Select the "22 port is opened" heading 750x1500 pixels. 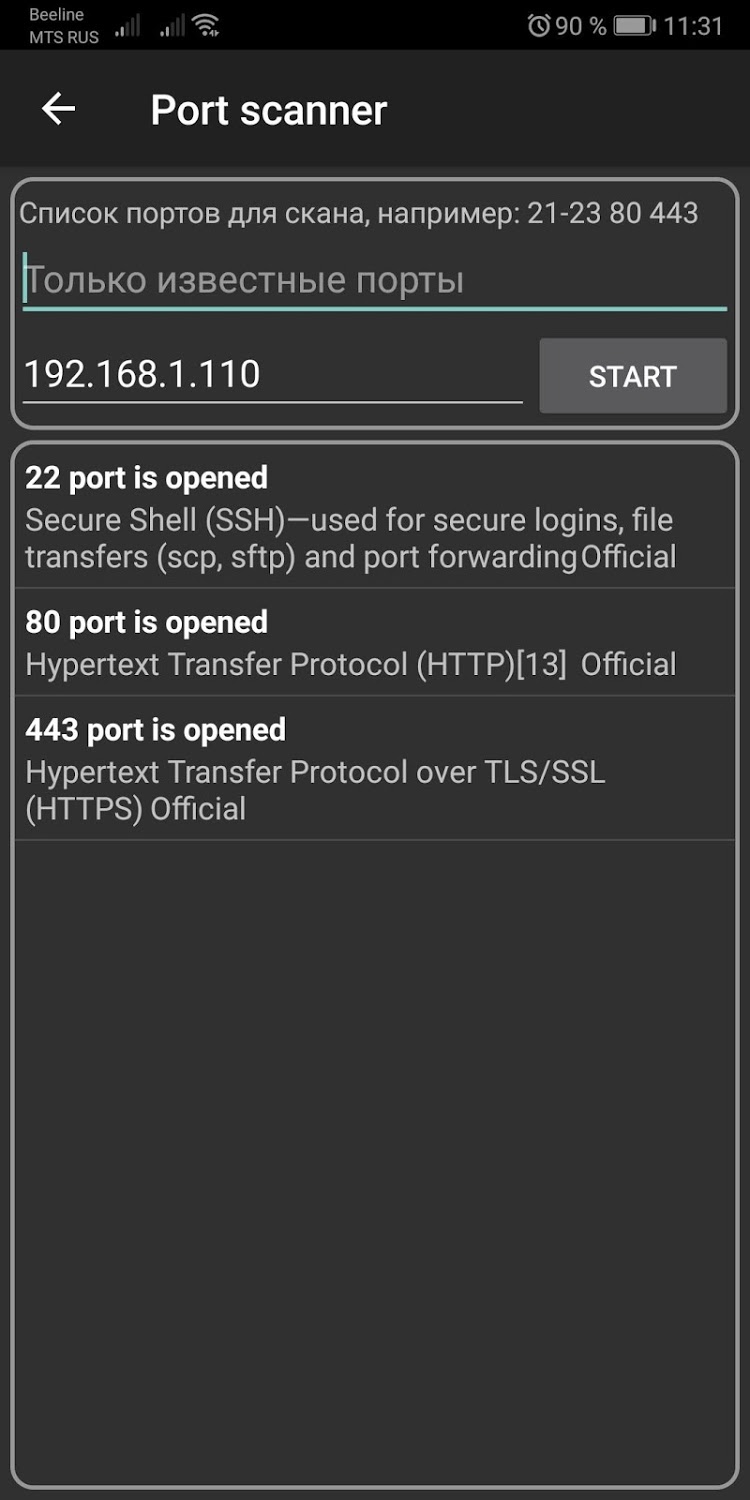146,478
